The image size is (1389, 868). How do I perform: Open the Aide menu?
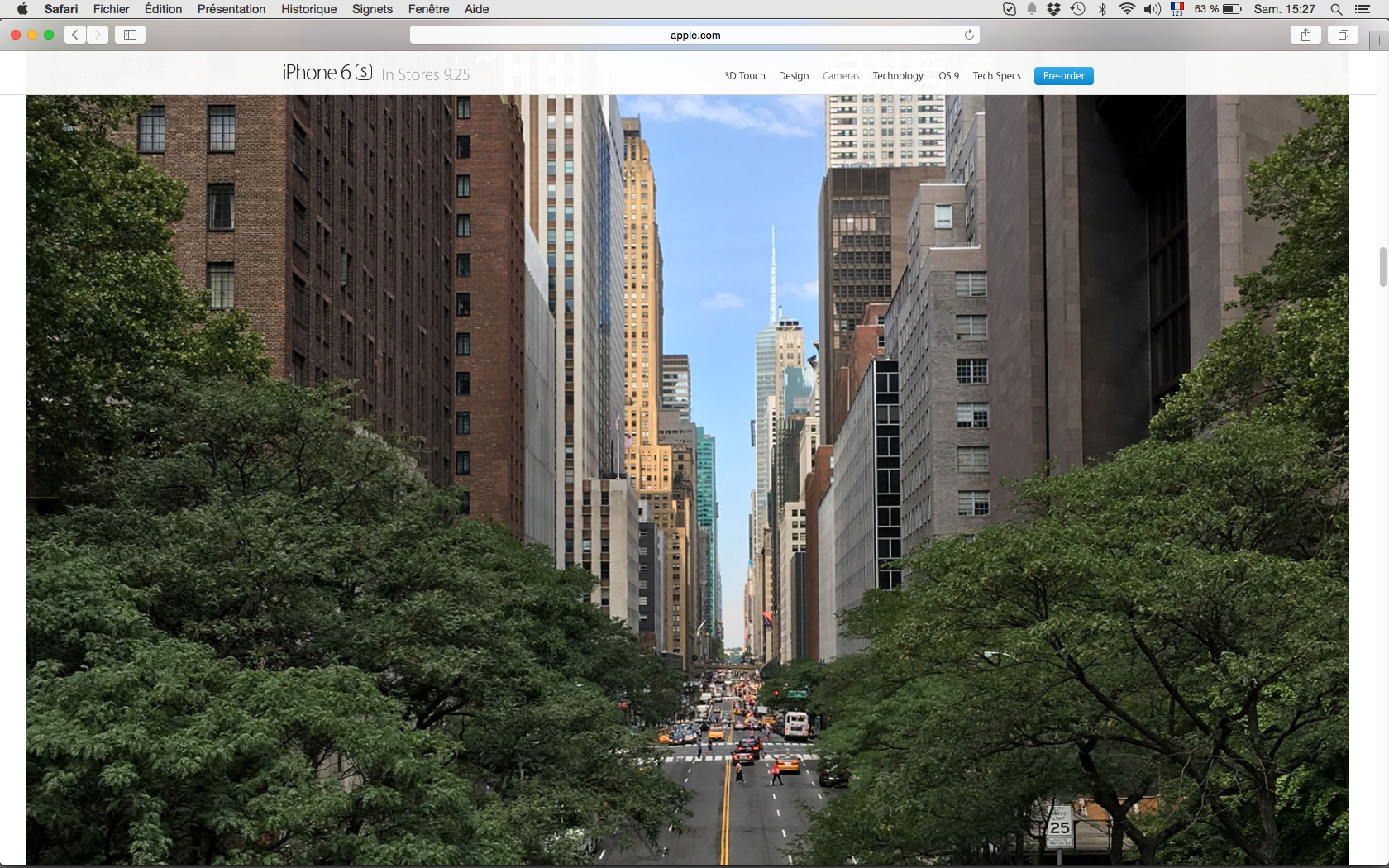click(477, 9)
